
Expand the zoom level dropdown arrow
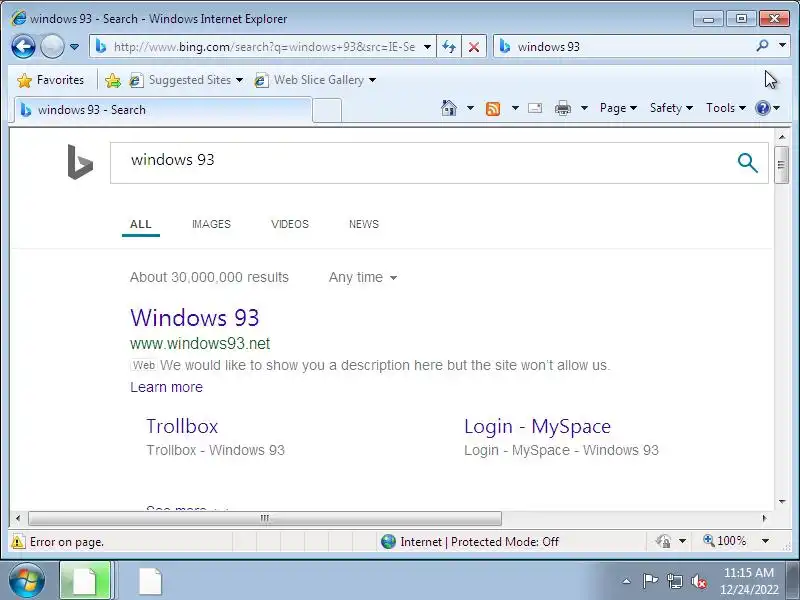(765, 541)
